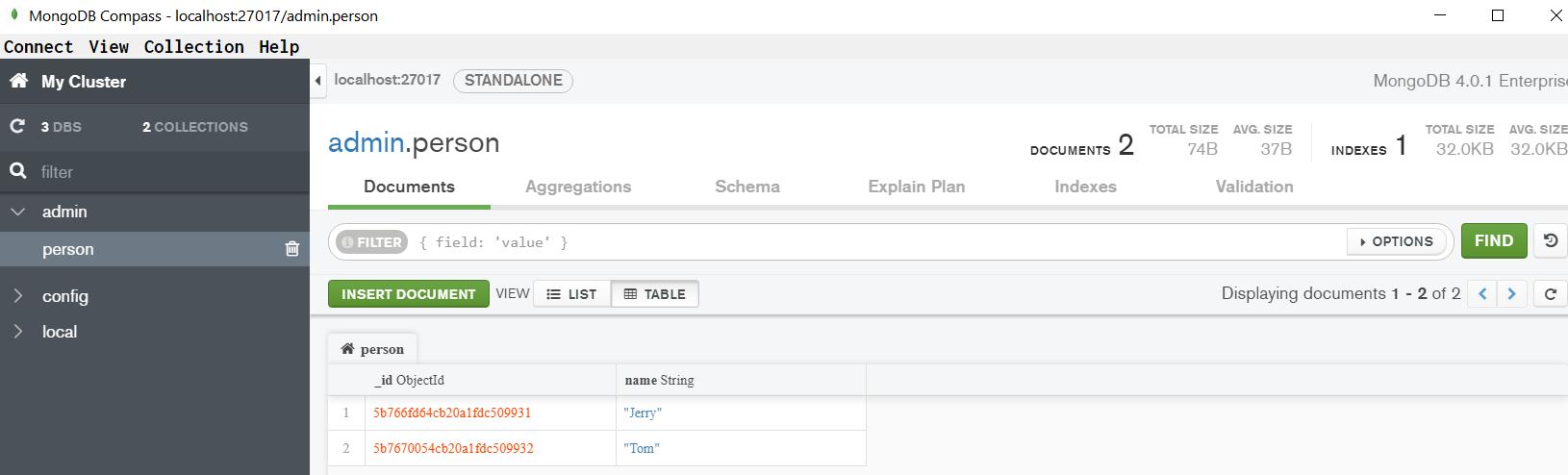Expand query OPTIONS

(x=1397, y=241)
